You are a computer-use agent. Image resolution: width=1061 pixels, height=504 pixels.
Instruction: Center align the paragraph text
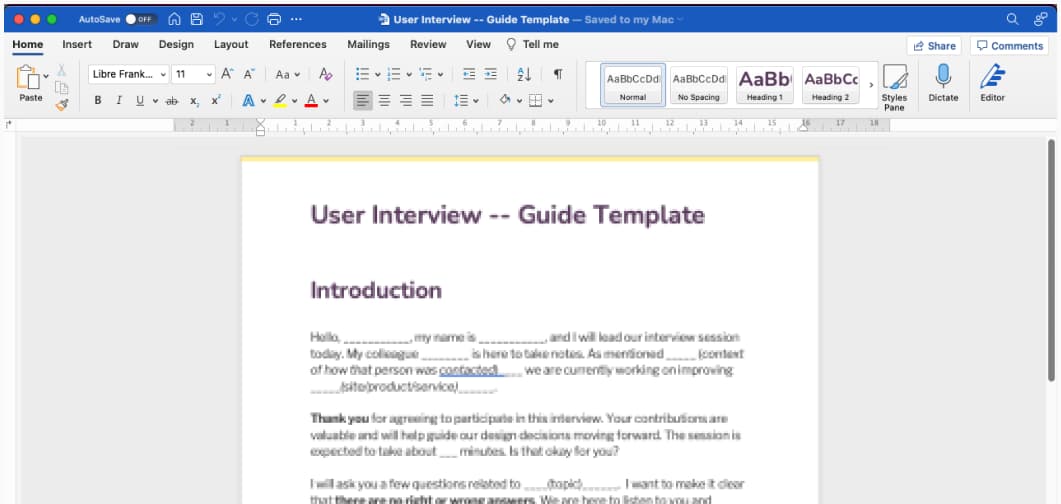coord(383,100)
